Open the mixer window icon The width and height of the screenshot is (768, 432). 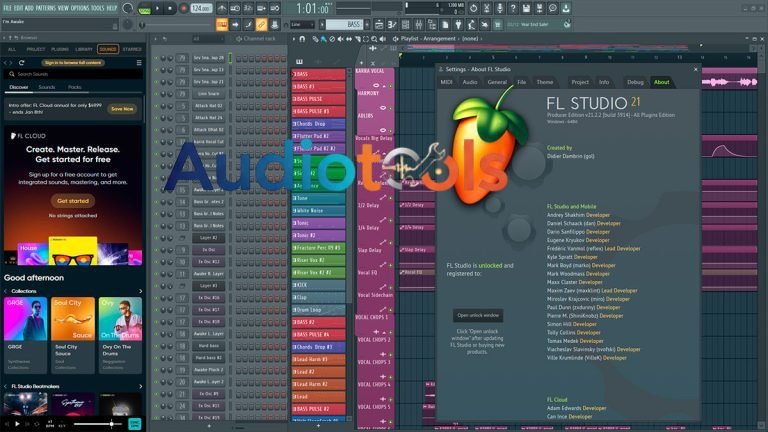click(419, 24)
